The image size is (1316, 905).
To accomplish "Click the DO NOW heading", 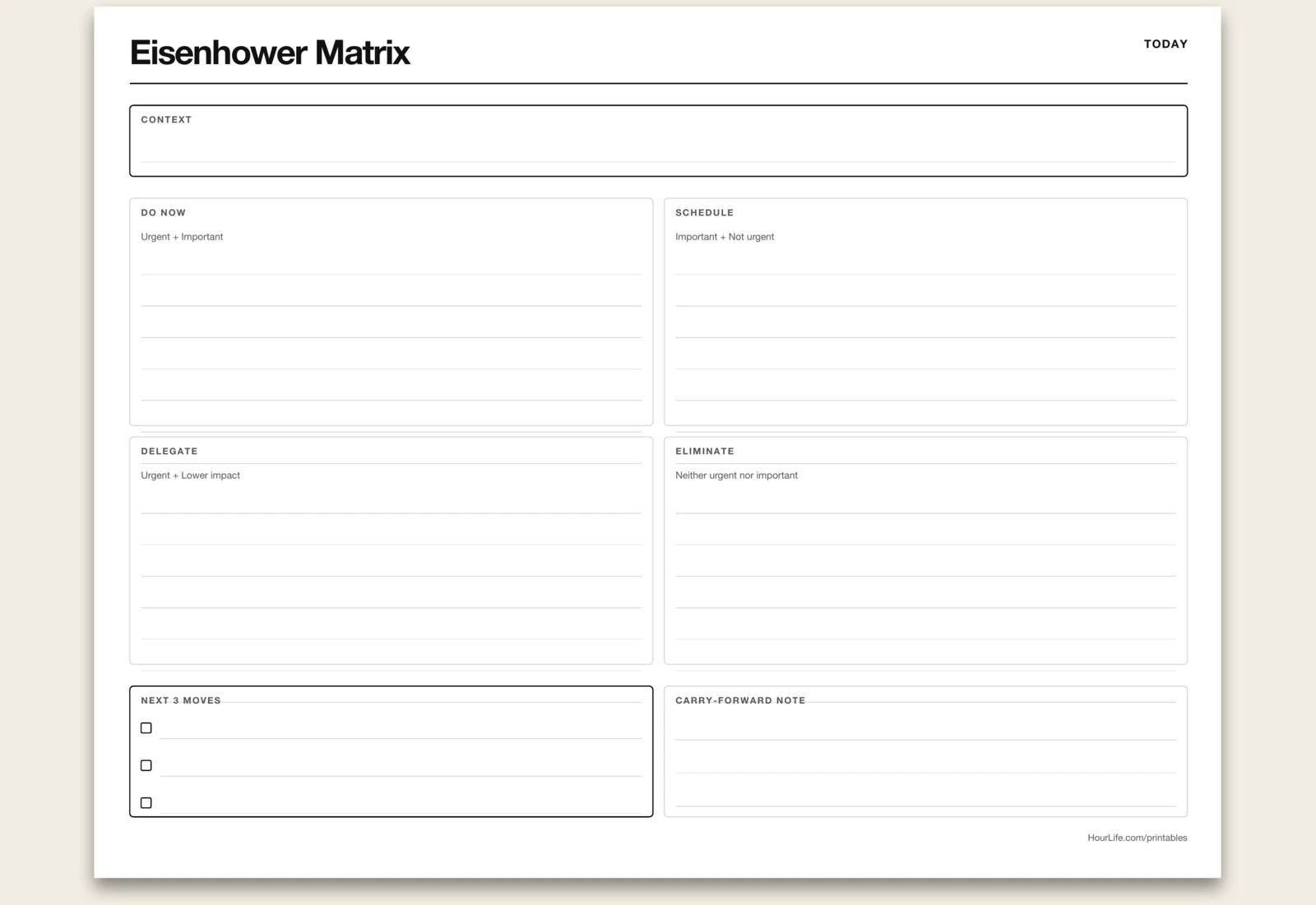I will point(163,212).
